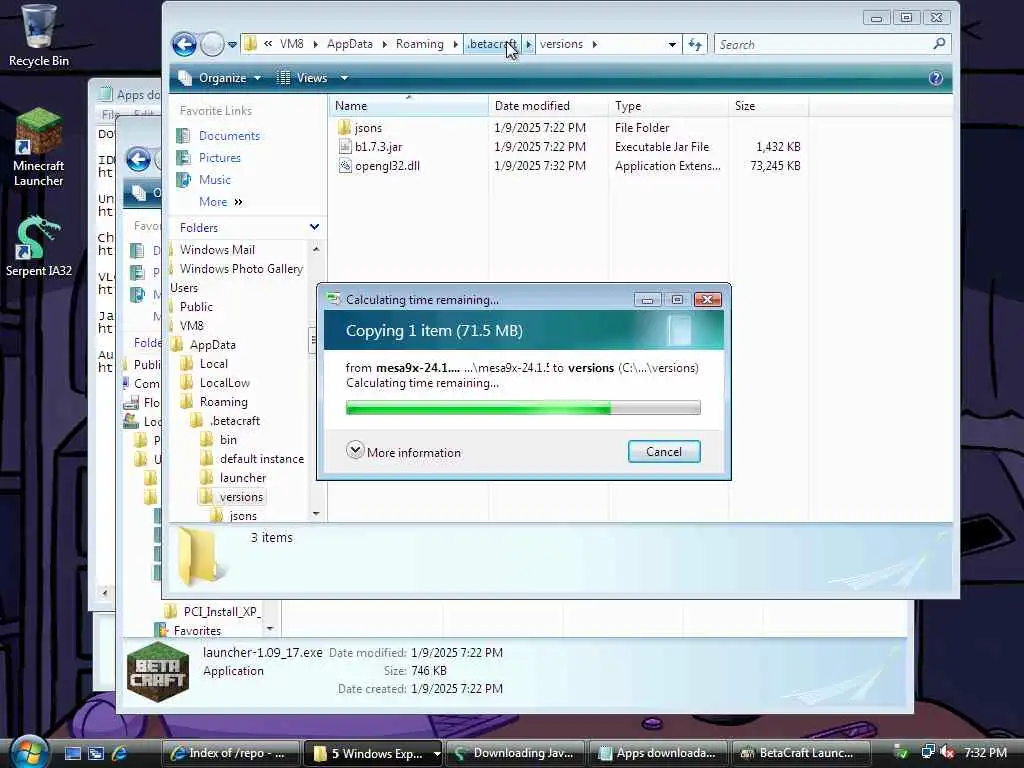Viewport: 1024px width, 768px height.
Task: Expand the breadcrumb overflow chevron
Action: [x=268, y=44]
